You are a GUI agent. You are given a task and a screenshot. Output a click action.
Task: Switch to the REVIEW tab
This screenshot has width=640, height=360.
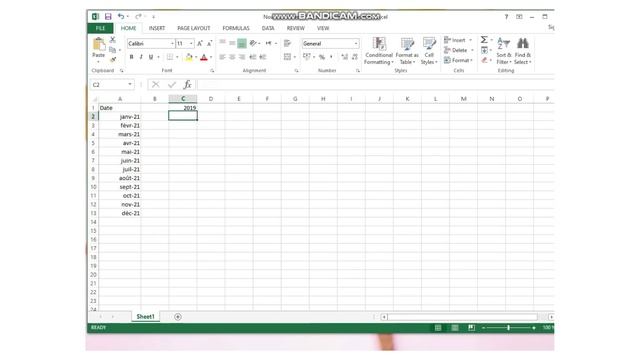(296, 28)
